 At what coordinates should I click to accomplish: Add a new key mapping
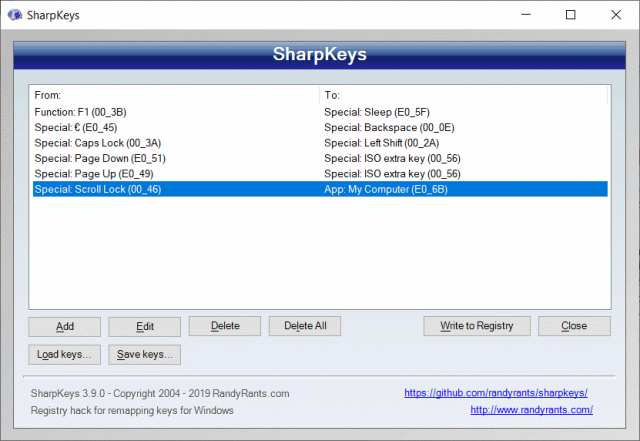pos(64,326)
